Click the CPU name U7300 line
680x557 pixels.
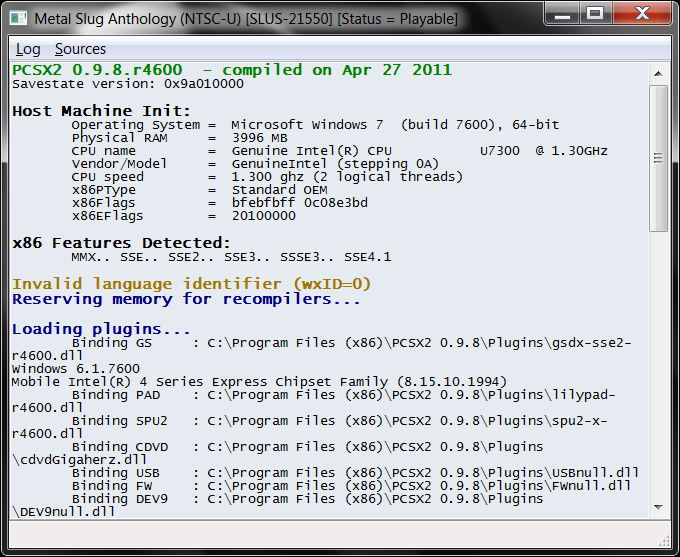pyautogui.click(x=340, y=151)
